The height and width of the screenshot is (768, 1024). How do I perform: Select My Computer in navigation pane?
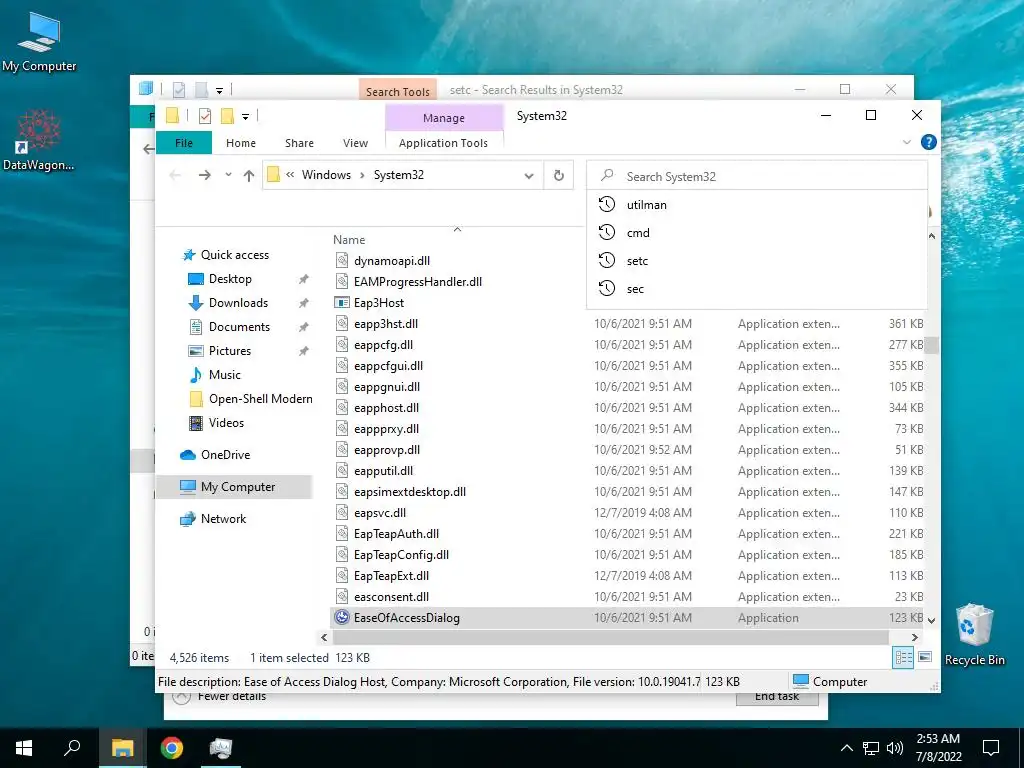[234, 487]
